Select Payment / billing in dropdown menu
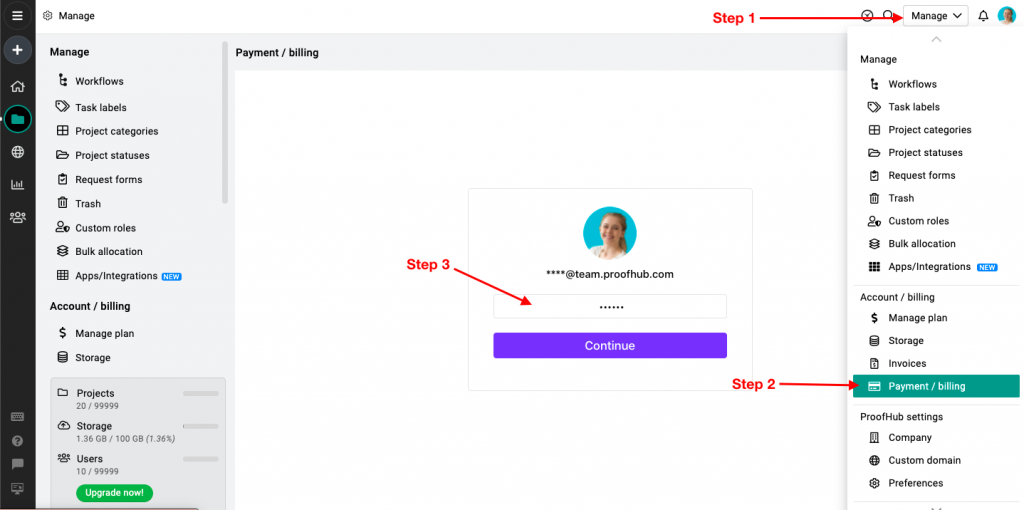 click(x=936, y=386)
